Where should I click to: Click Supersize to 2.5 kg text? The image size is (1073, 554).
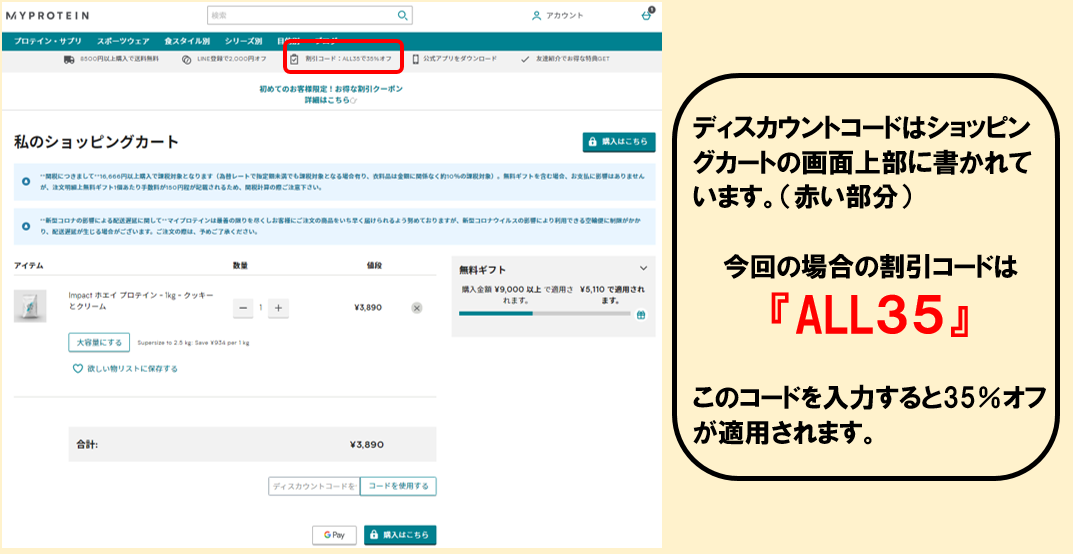(193, 343)
